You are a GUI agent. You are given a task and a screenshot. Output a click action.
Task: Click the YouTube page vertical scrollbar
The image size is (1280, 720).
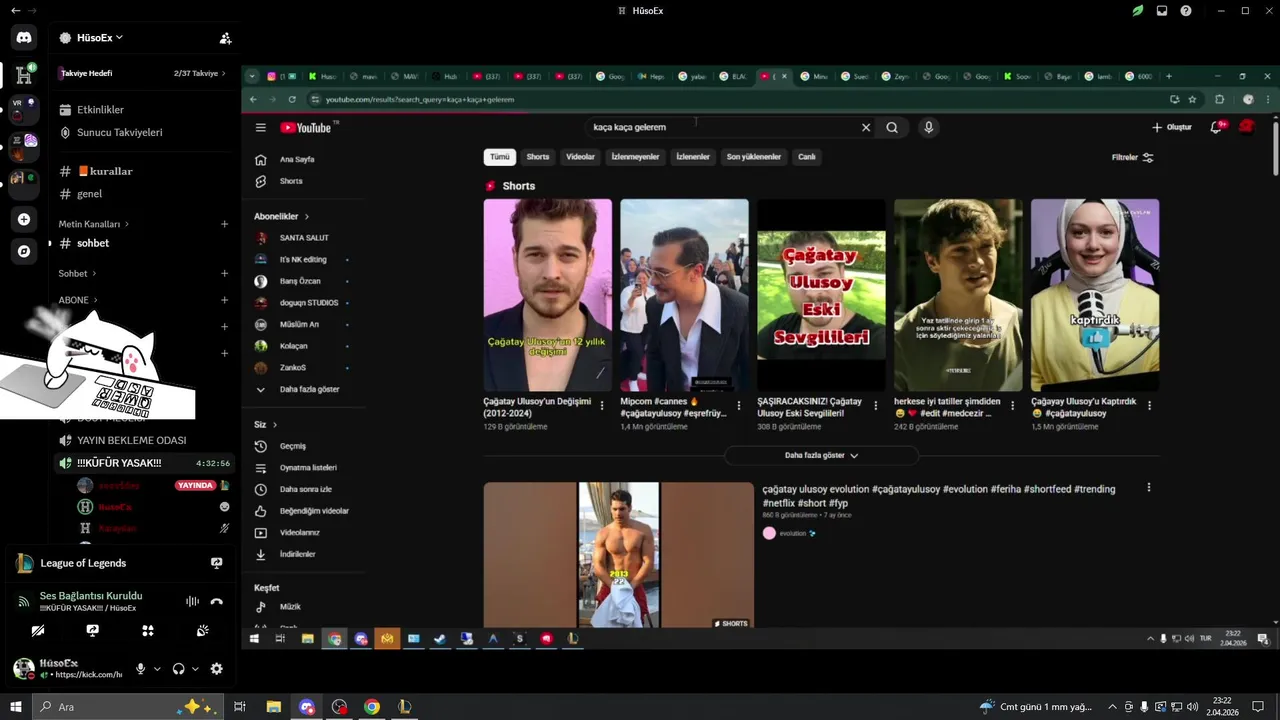click(1275, 147)
